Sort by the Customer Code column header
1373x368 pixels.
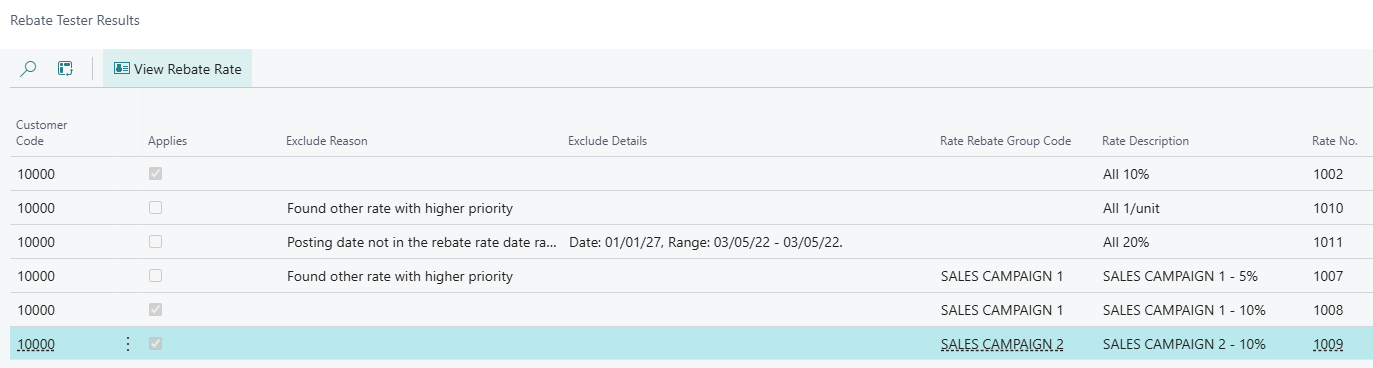coord(42,133)
